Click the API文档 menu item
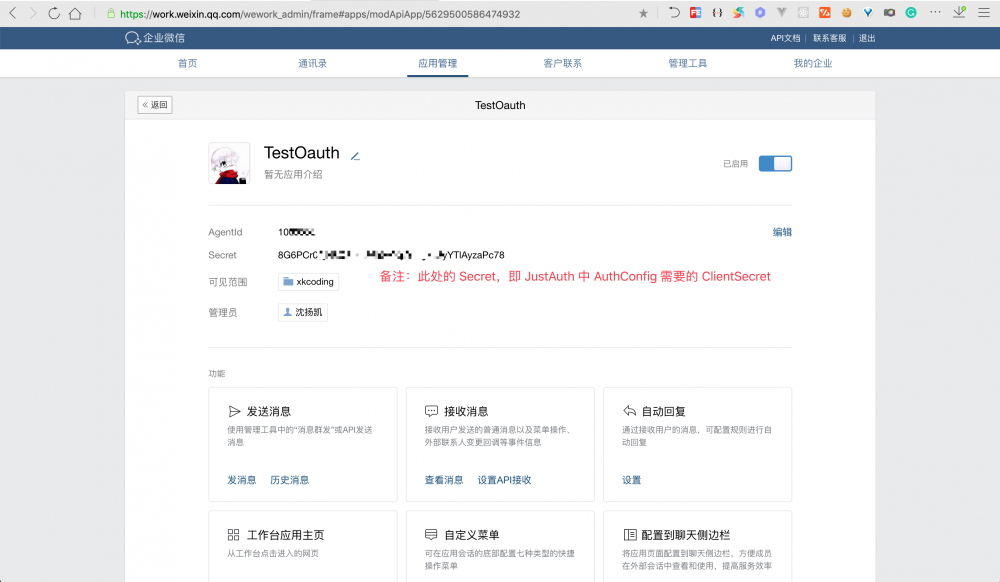The width and height of the screenshot is (1000, 582). point(788,38)
